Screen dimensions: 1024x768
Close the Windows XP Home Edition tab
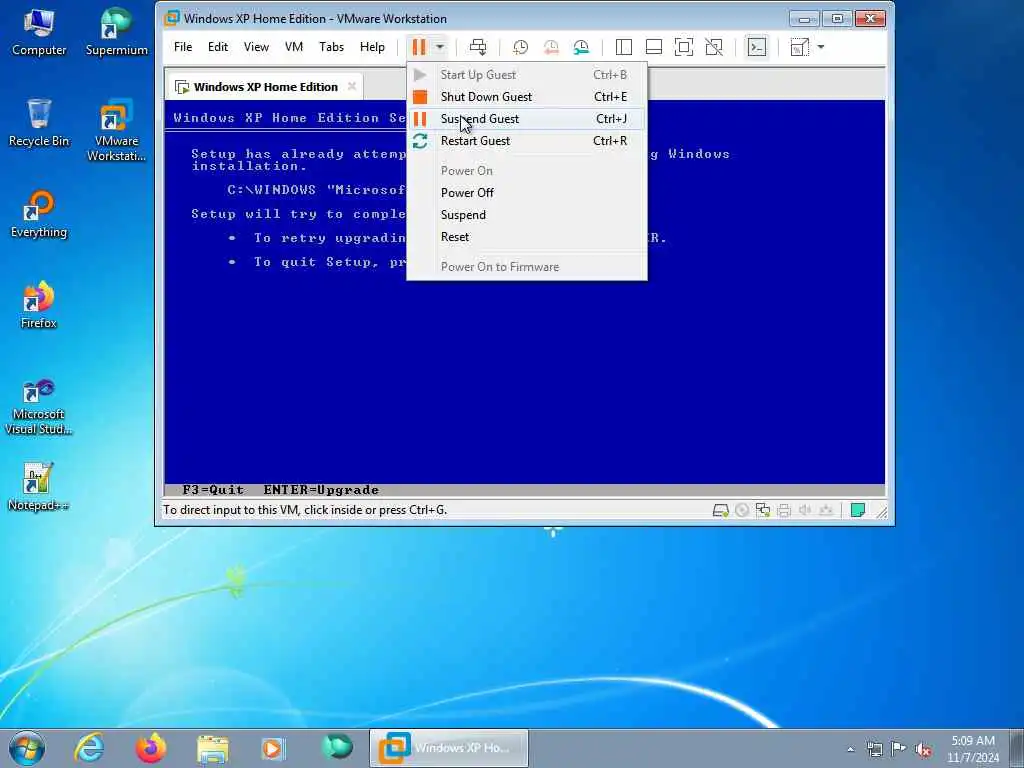[352, 86]
